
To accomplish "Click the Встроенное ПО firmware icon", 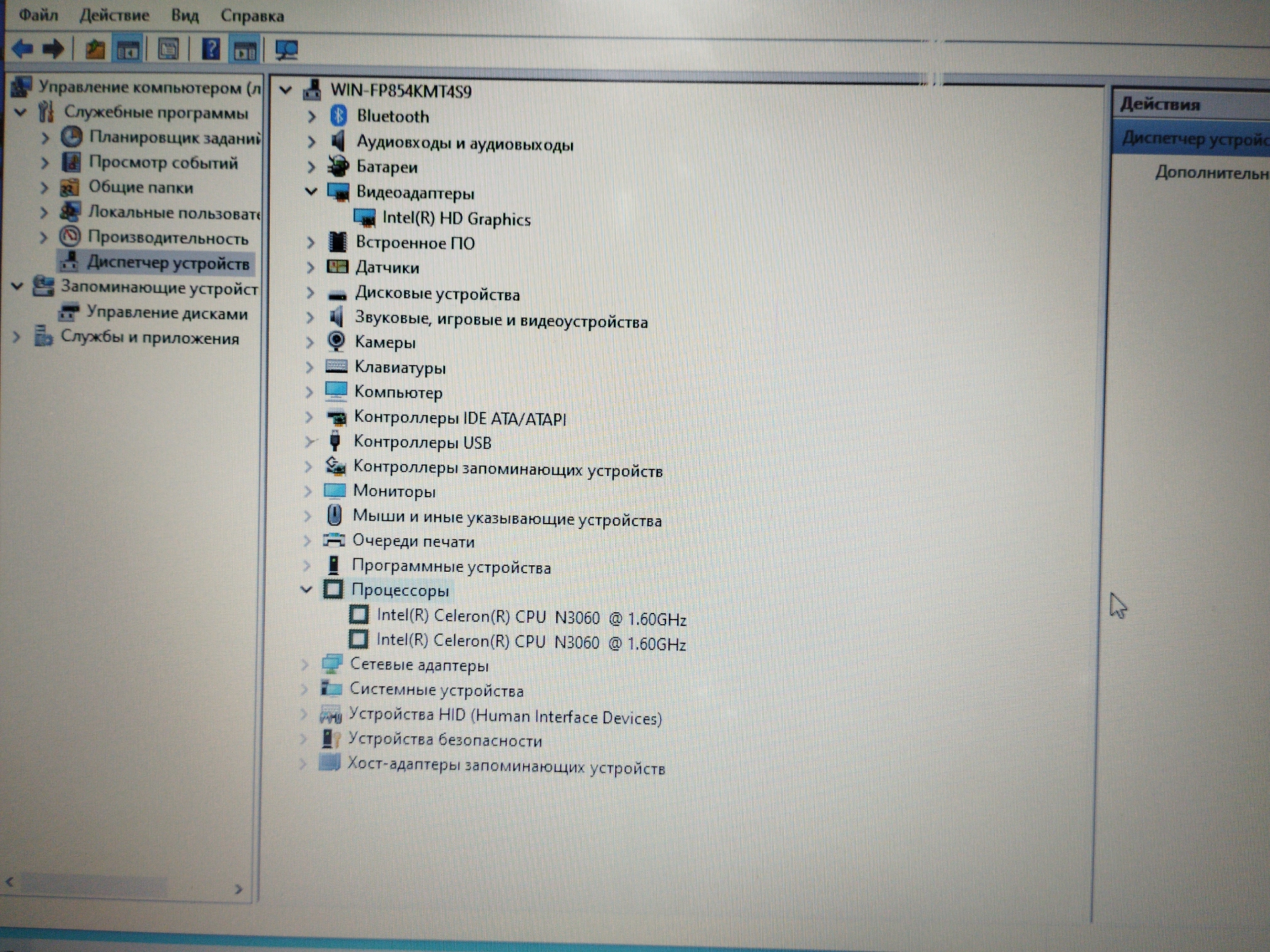I will (x=337, y=242).
